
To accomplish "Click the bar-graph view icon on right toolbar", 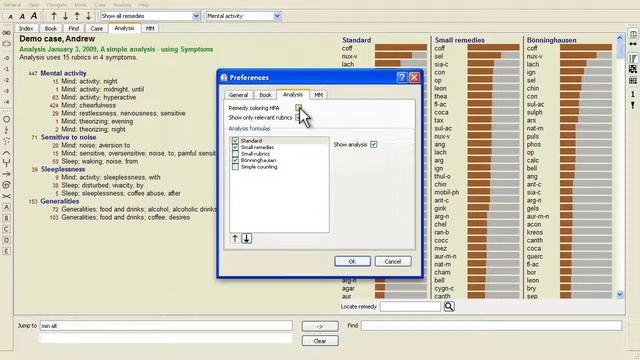I will [x=633, y=58].
